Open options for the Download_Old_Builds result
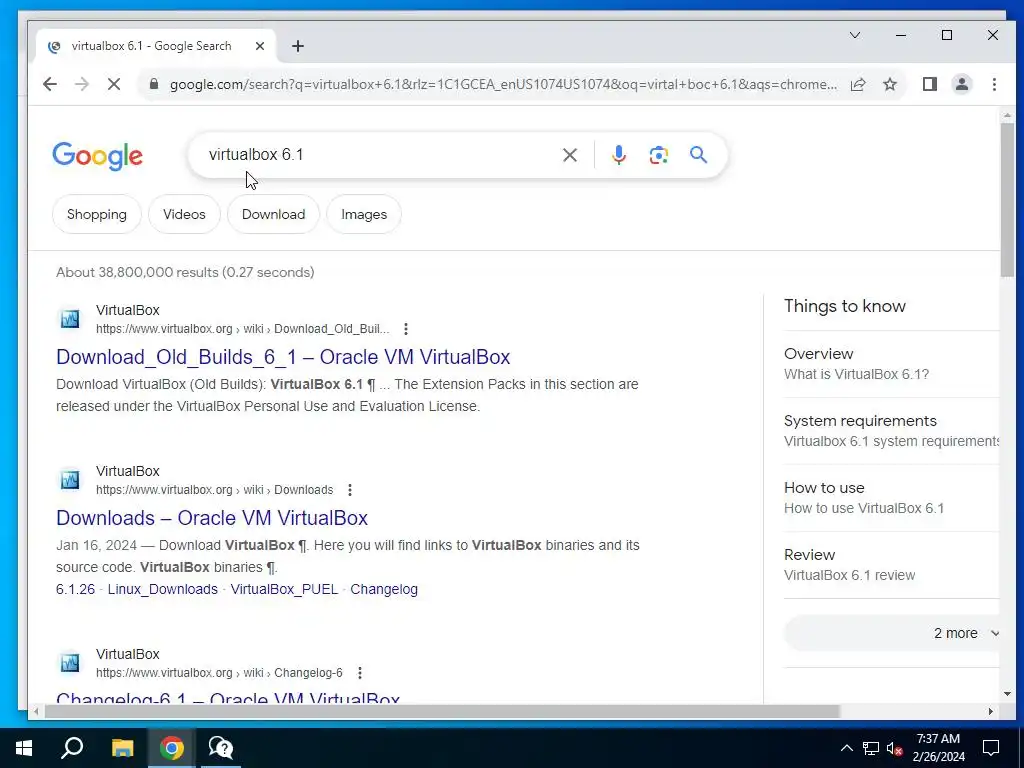Image resolution: width=1024 pixels, height=768 pixels. pos(406,328)
